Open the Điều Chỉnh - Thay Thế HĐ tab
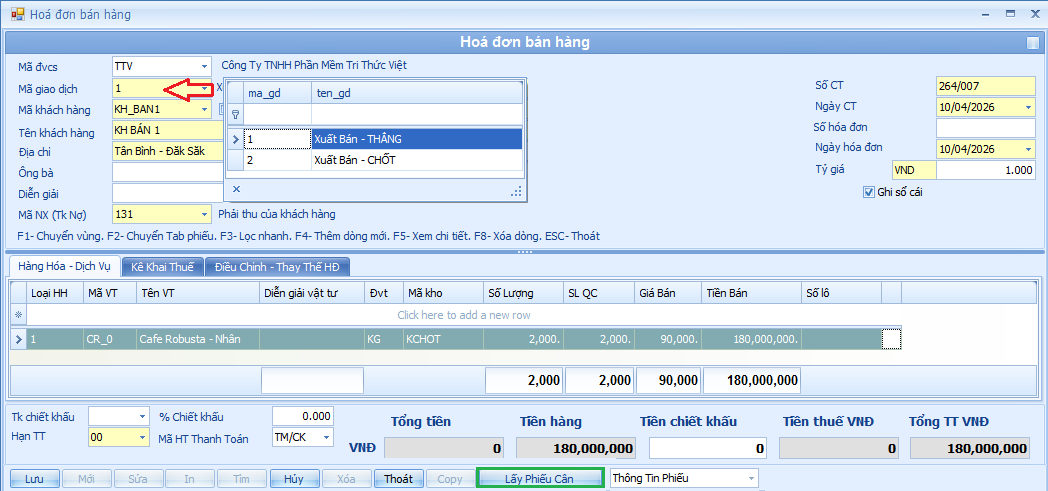 click(x=277, y=266)
